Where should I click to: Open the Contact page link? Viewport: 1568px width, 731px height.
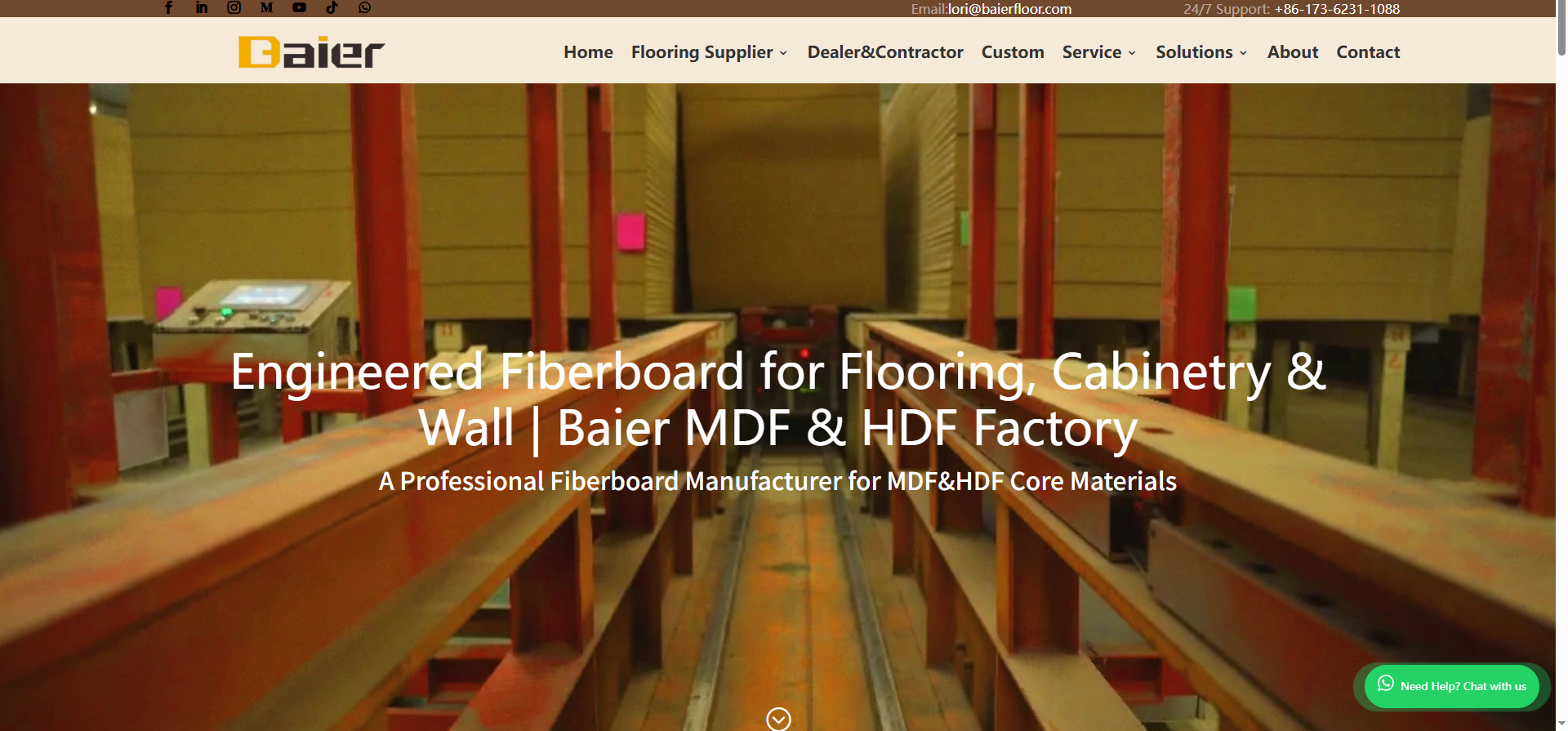pyautogui.click(x=1368, y=52)
